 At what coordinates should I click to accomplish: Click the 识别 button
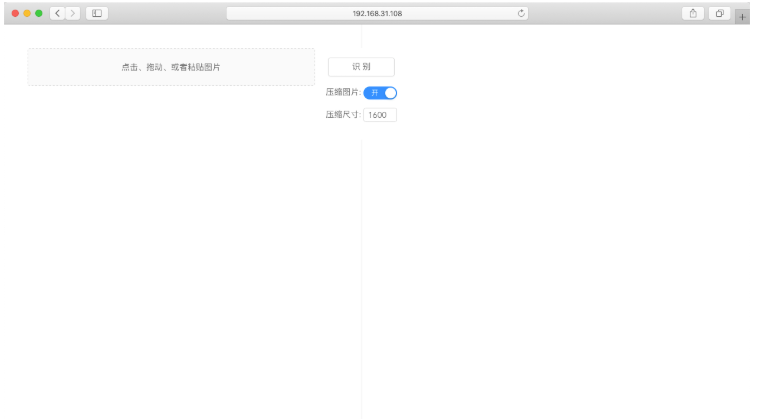tap(361, 67)
